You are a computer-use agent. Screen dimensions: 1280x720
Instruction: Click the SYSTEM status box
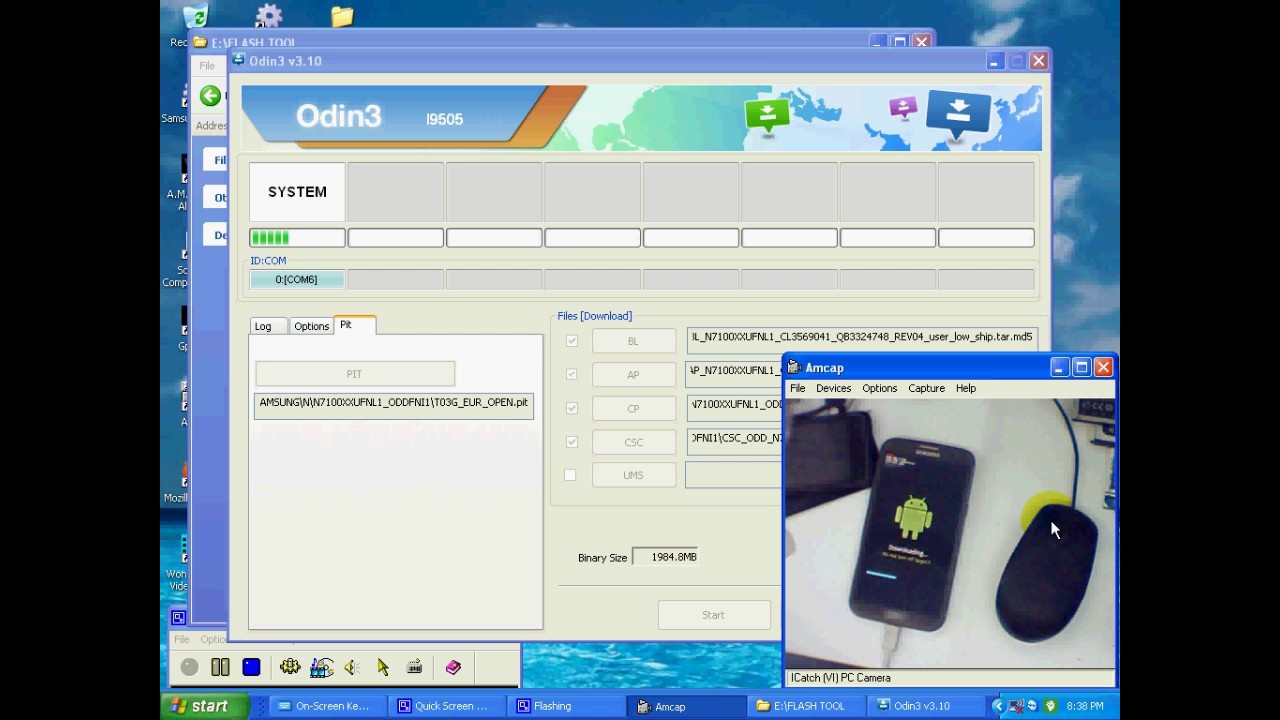tap(297, 192)
